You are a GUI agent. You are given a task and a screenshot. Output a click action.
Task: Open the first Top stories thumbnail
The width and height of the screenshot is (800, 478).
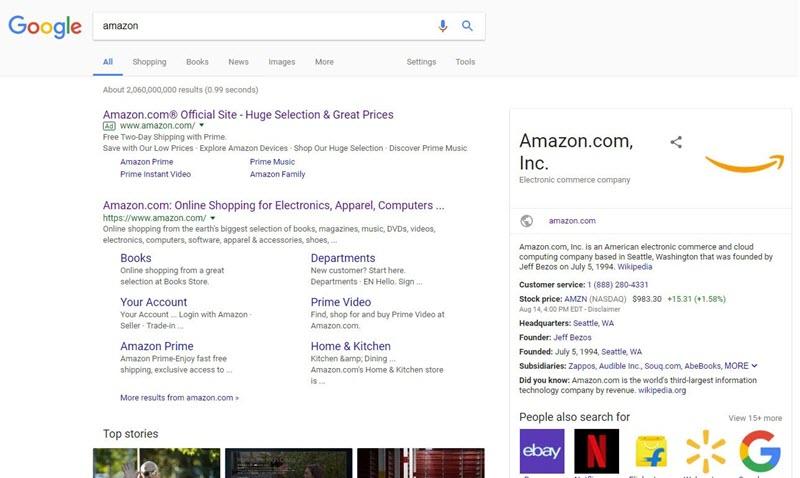[x=157, y=463]
